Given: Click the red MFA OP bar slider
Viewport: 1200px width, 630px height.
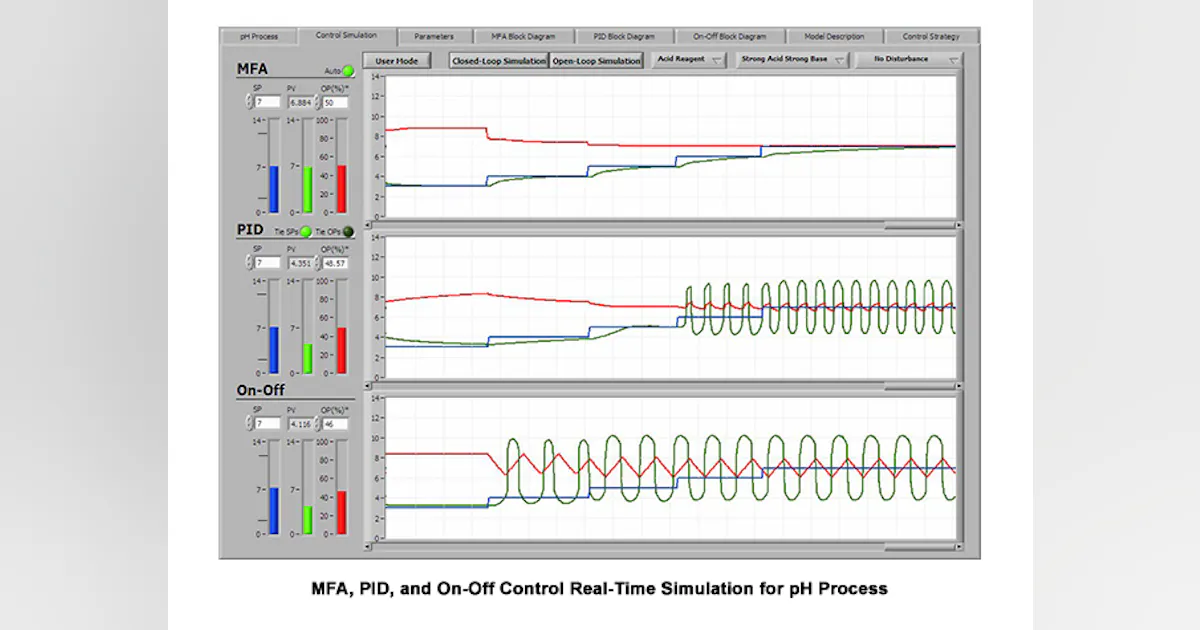Looking at the screenshot, I should (x=342, y=166).
